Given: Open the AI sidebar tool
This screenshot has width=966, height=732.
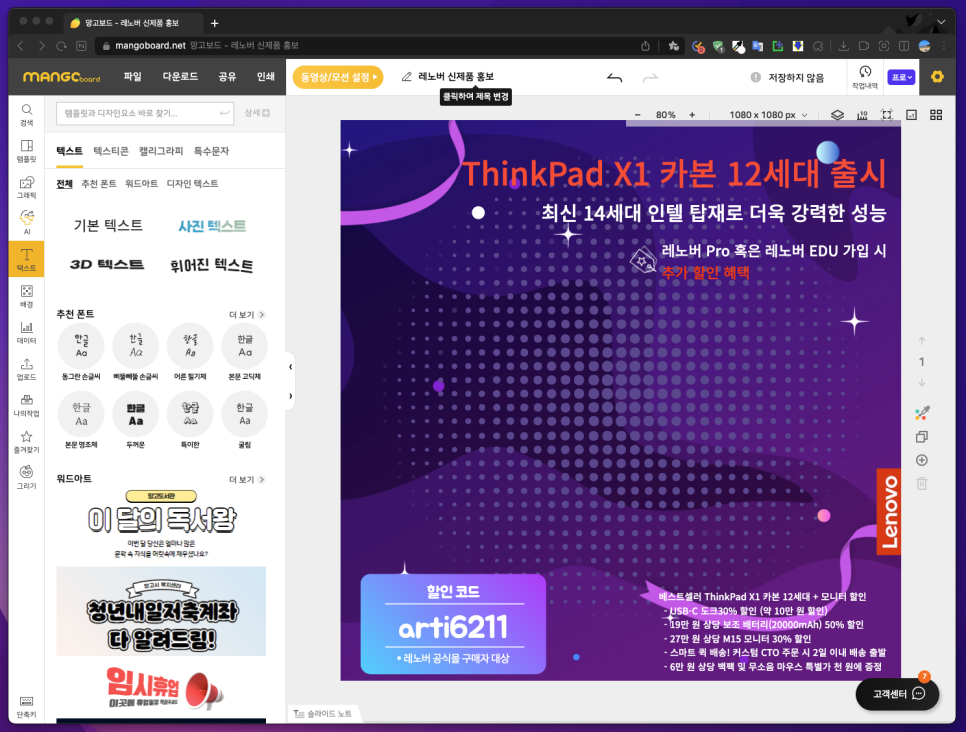Looking at the screenshot, I should [x=26, y=223].
